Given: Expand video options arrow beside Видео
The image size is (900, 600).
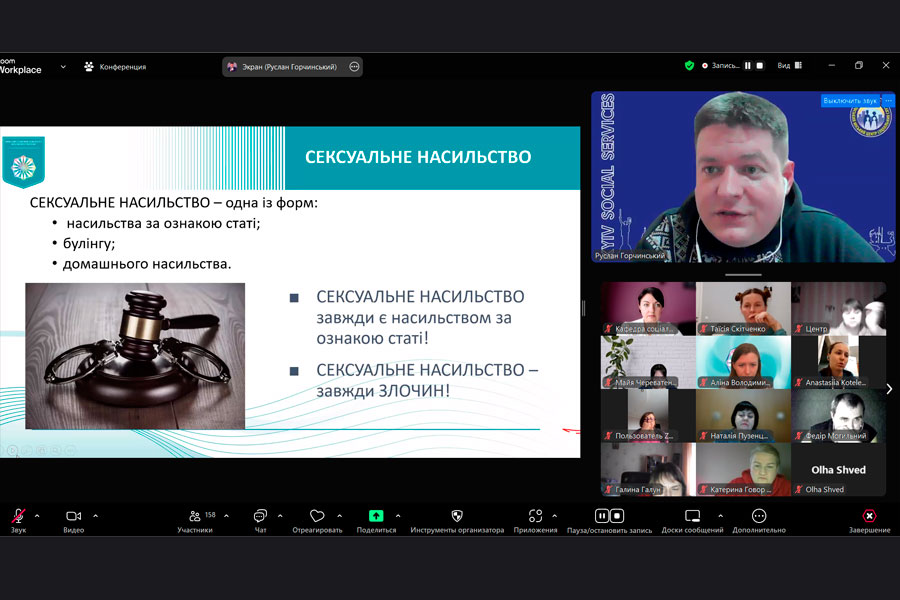Looking at the screenshot, I should click(95, 516).
